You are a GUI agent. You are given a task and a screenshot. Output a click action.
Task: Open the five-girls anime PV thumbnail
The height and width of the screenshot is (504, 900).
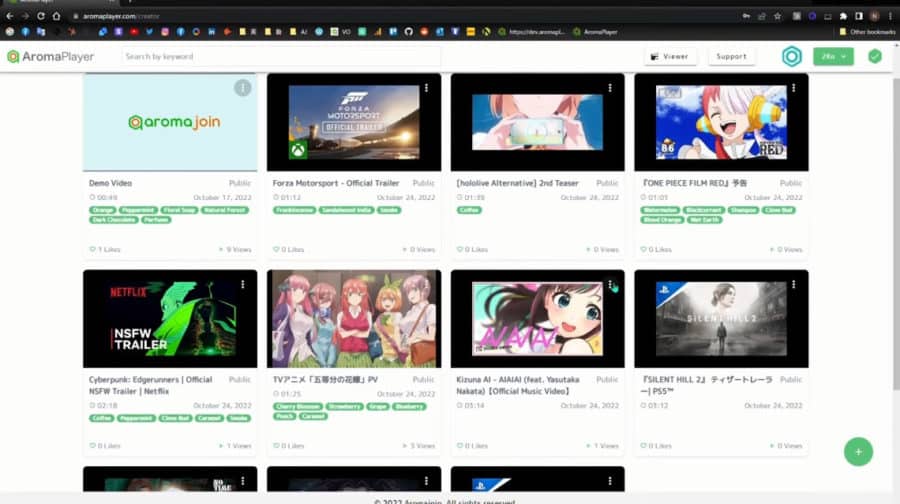(x=354, y=319)
